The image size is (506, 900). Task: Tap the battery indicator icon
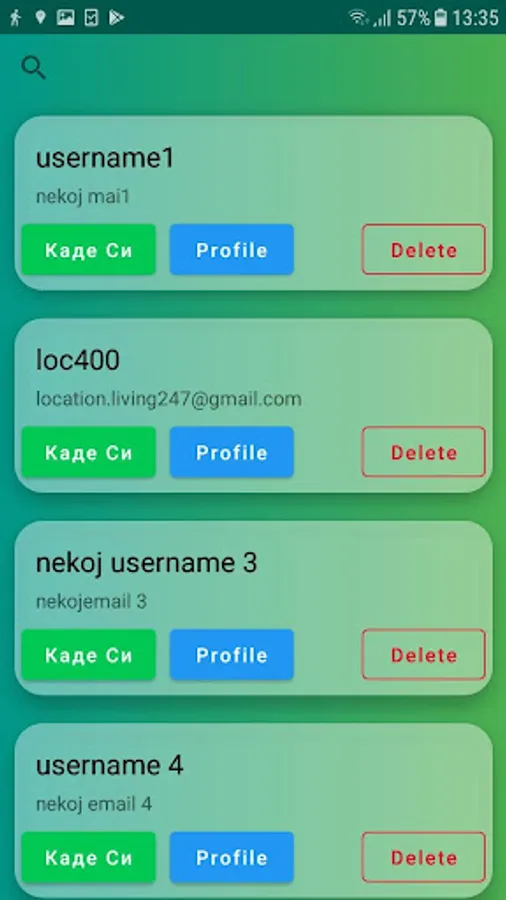click(x=440, y=18)
